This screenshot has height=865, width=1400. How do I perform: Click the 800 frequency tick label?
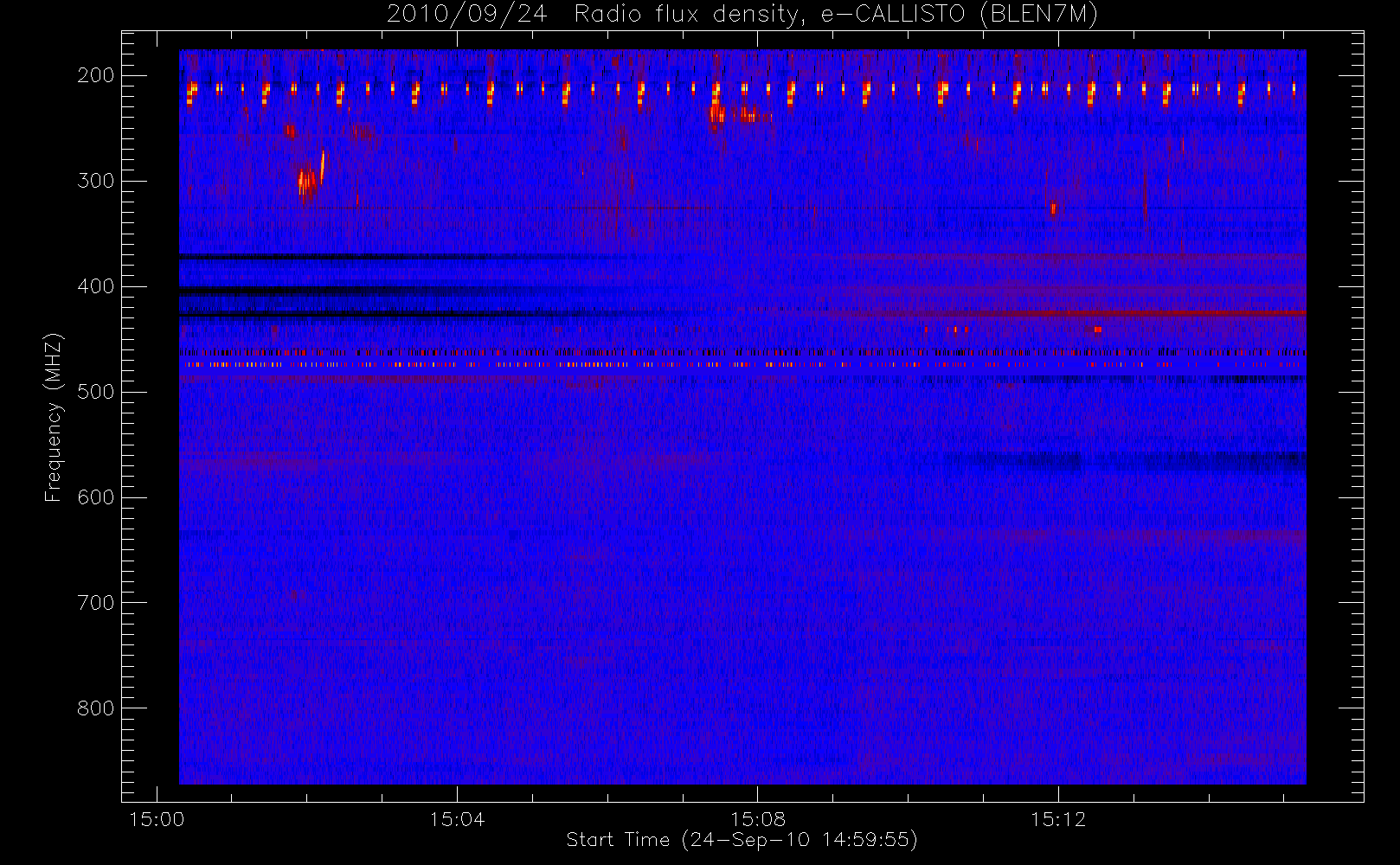[x=96, y=708]
